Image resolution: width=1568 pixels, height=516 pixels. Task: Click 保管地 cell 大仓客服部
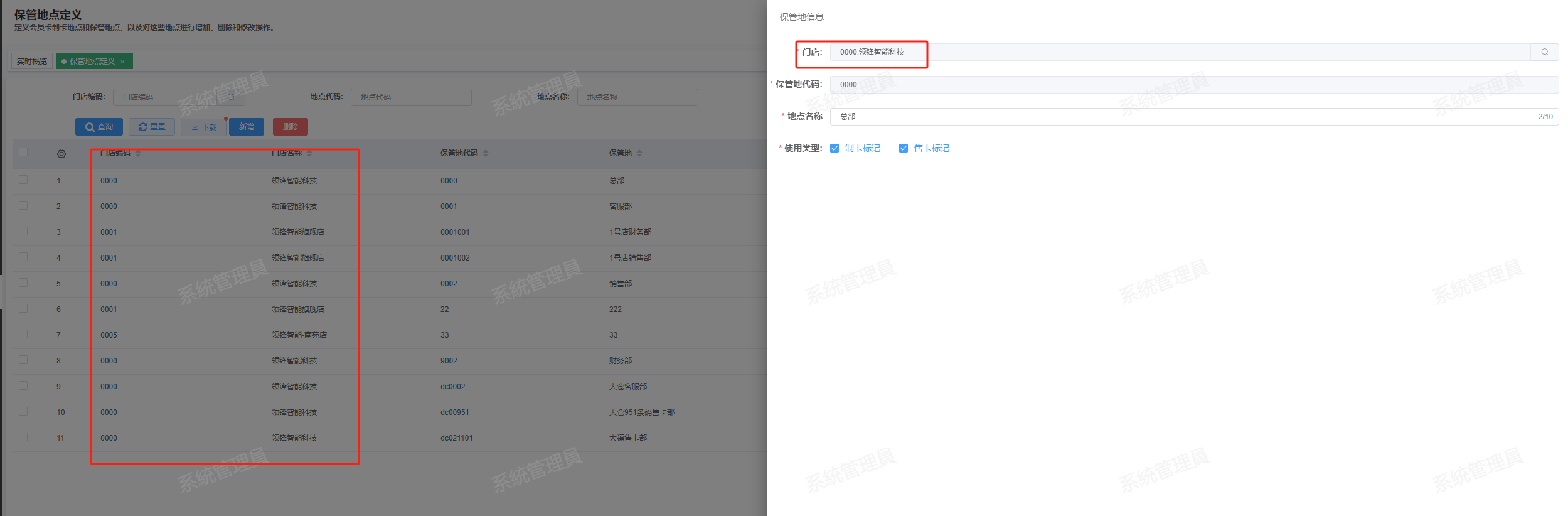(628, 387)
